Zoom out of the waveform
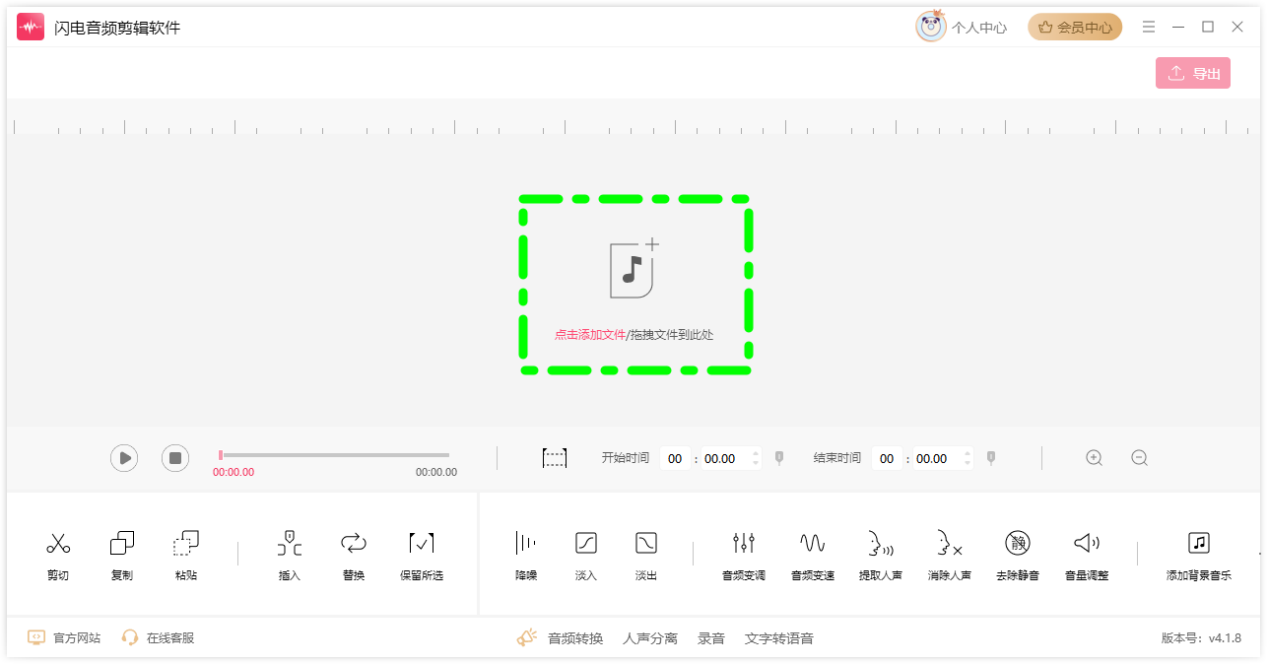Screen dimensions: 1267x664 pyautogui.click(x=1139, y=458)
